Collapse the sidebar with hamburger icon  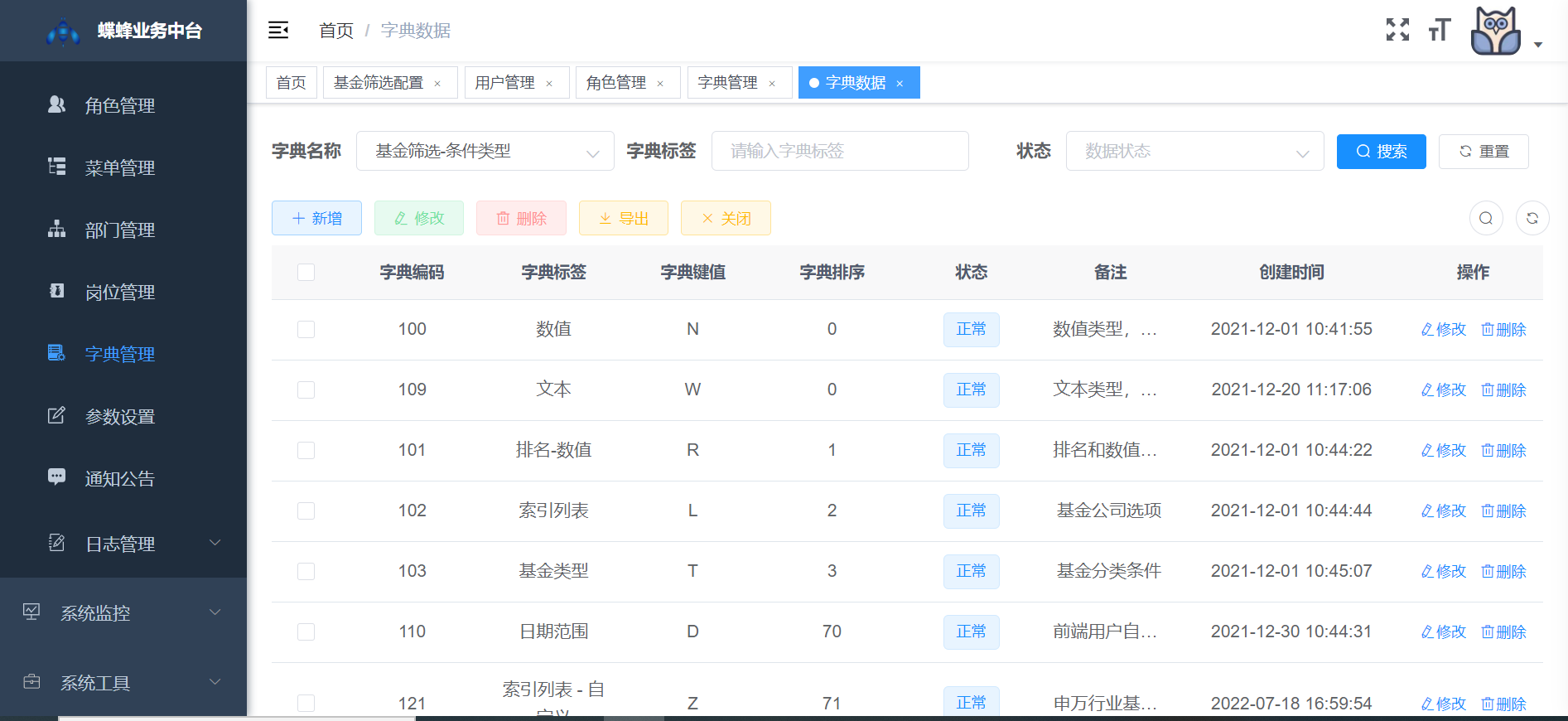coord(278,31)
